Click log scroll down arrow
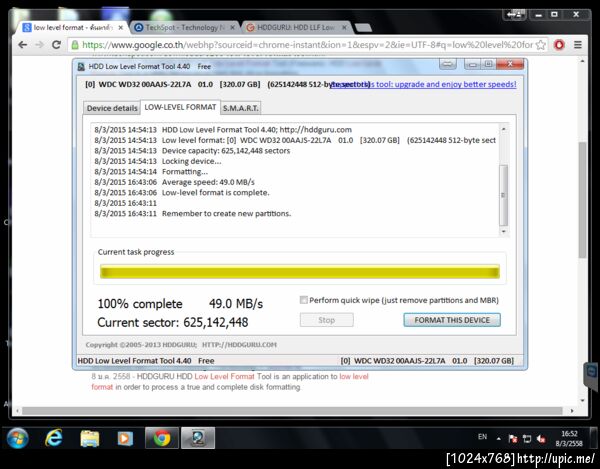This screenshot has width=600, height=469. 504,232
